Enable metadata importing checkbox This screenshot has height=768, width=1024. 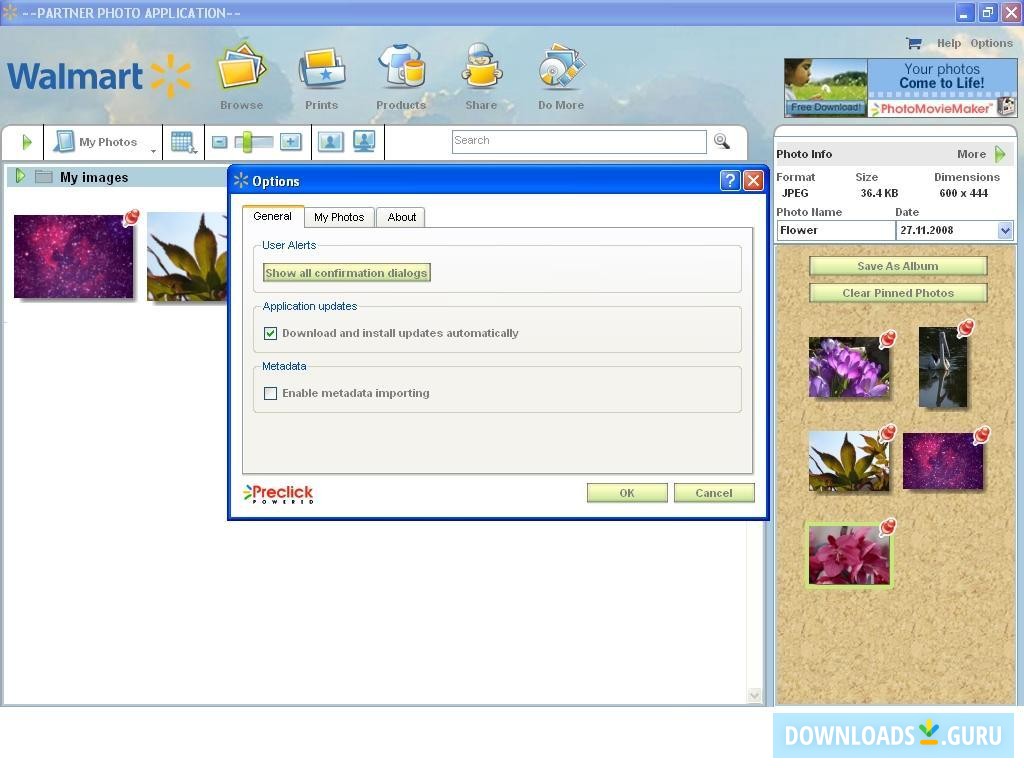point(270,394)
